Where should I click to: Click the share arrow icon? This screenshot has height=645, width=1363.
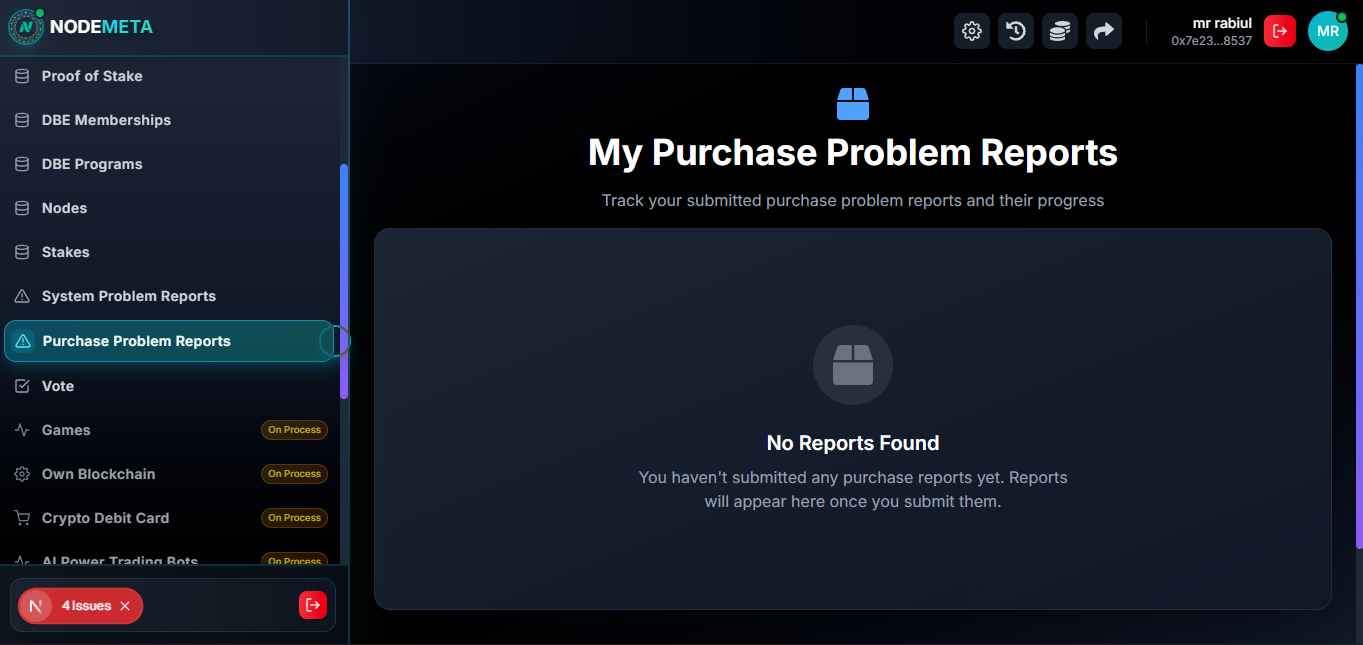point(1103,31)
